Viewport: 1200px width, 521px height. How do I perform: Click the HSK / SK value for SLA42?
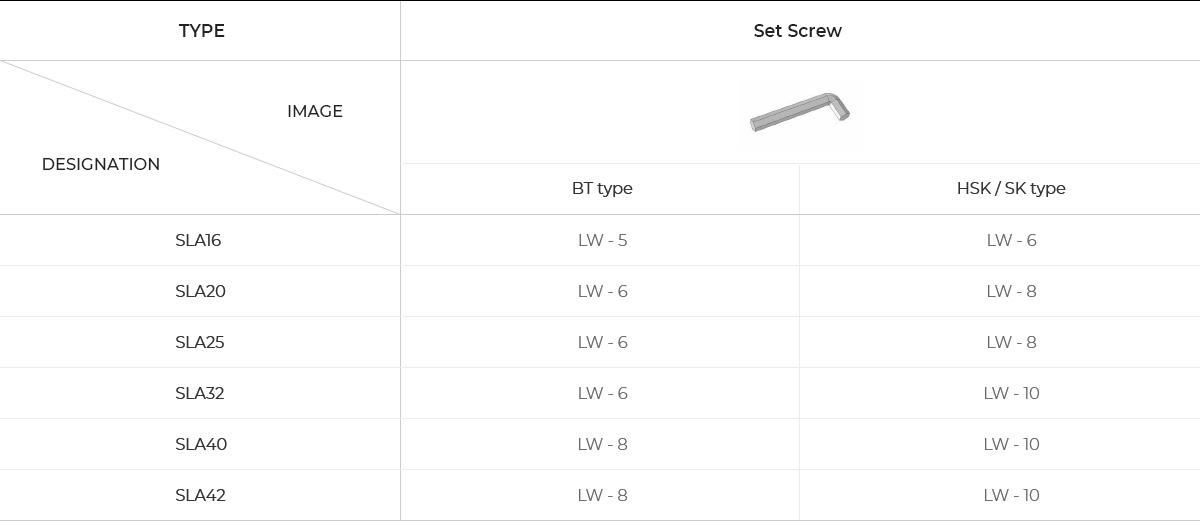[x=1011, y=495]
